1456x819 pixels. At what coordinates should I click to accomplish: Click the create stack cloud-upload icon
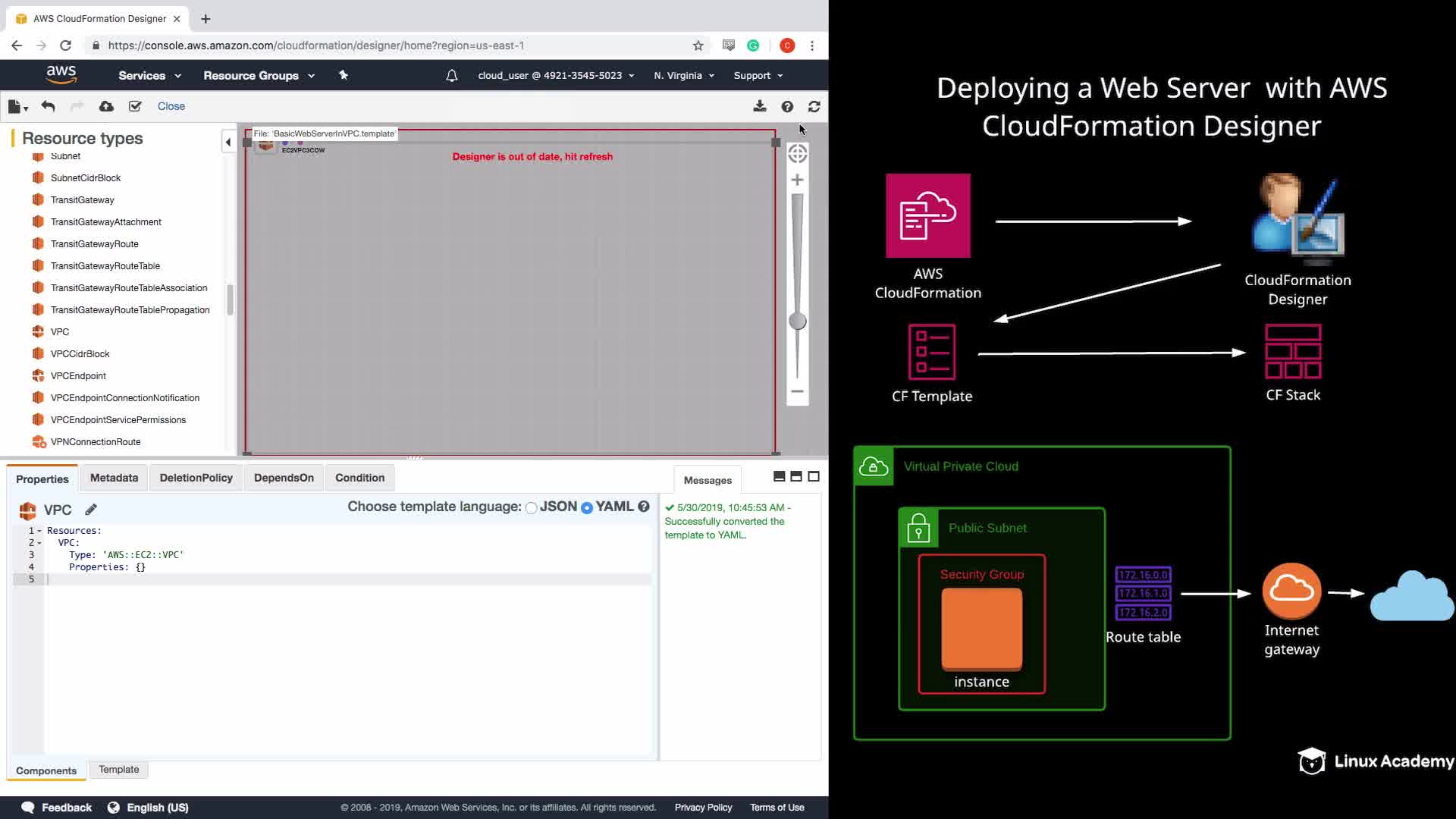106,106
